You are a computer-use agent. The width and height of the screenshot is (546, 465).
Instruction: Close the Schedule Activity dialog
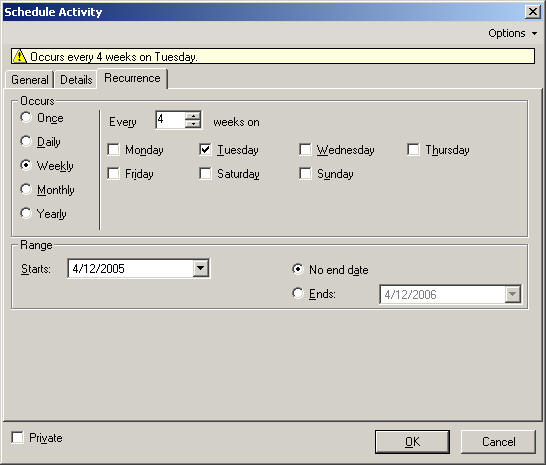tap(532, 12)
